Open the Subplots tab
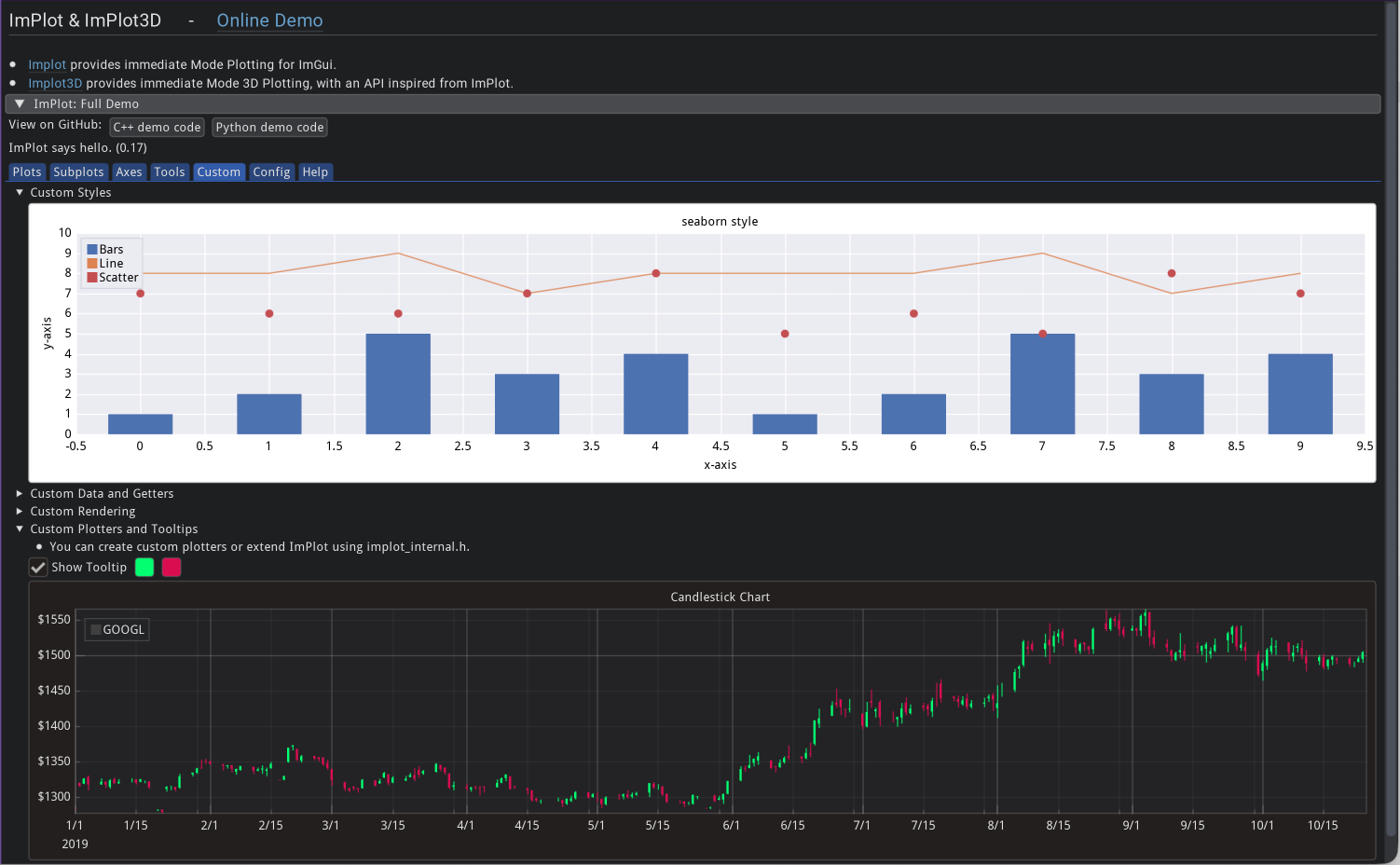 [78, 172]
